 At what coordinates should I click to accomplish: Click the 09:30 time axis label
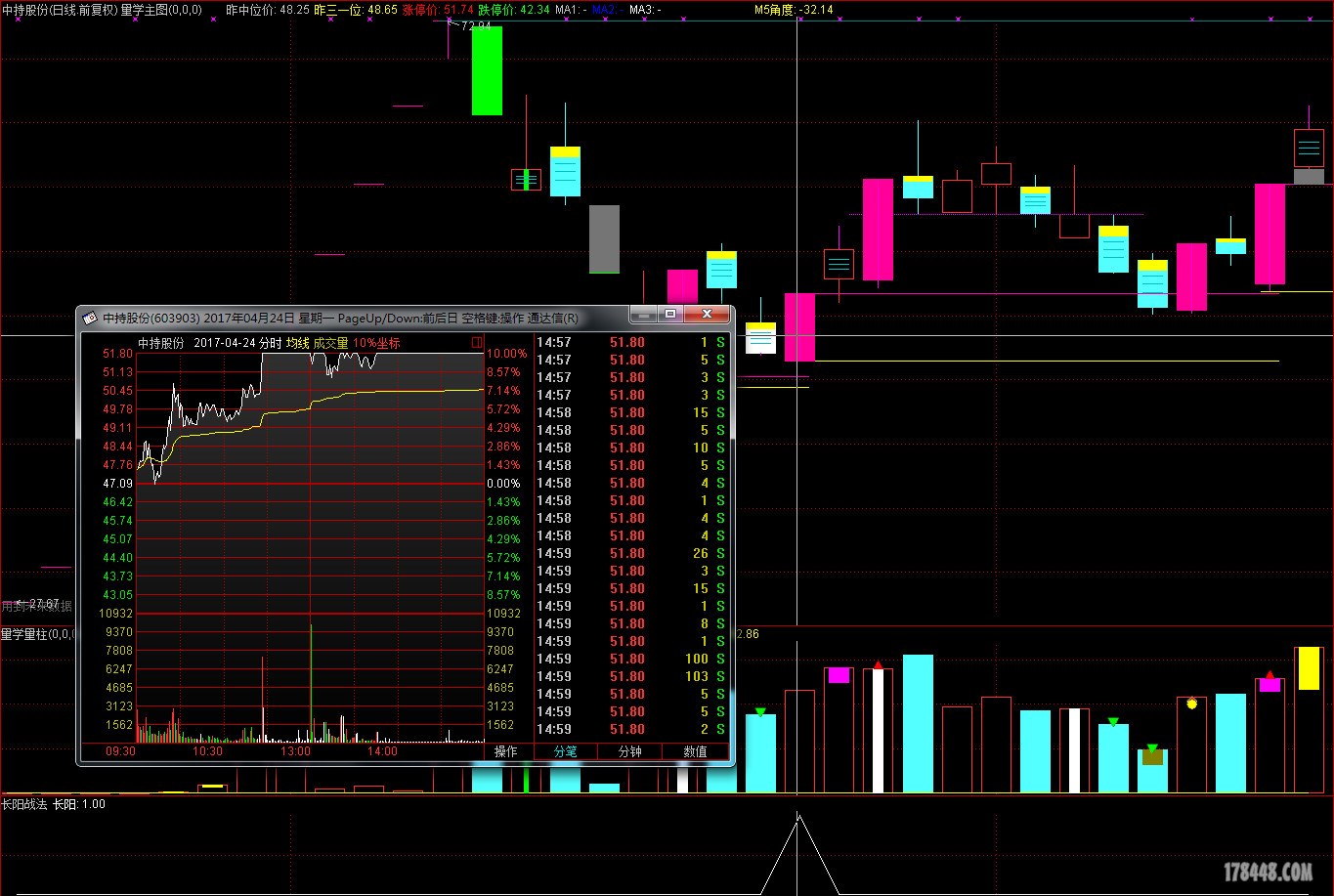pos(120,751)
